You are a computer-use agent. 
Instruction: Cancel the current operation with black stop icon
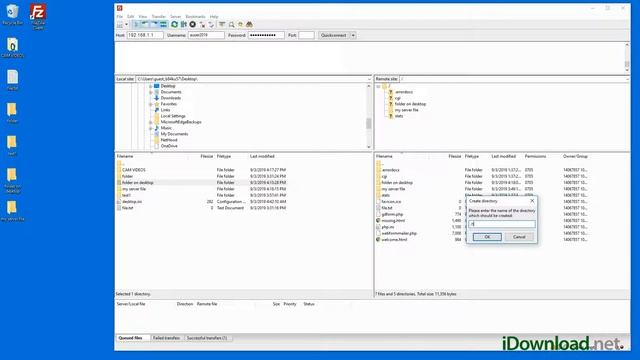coord(193,24)
